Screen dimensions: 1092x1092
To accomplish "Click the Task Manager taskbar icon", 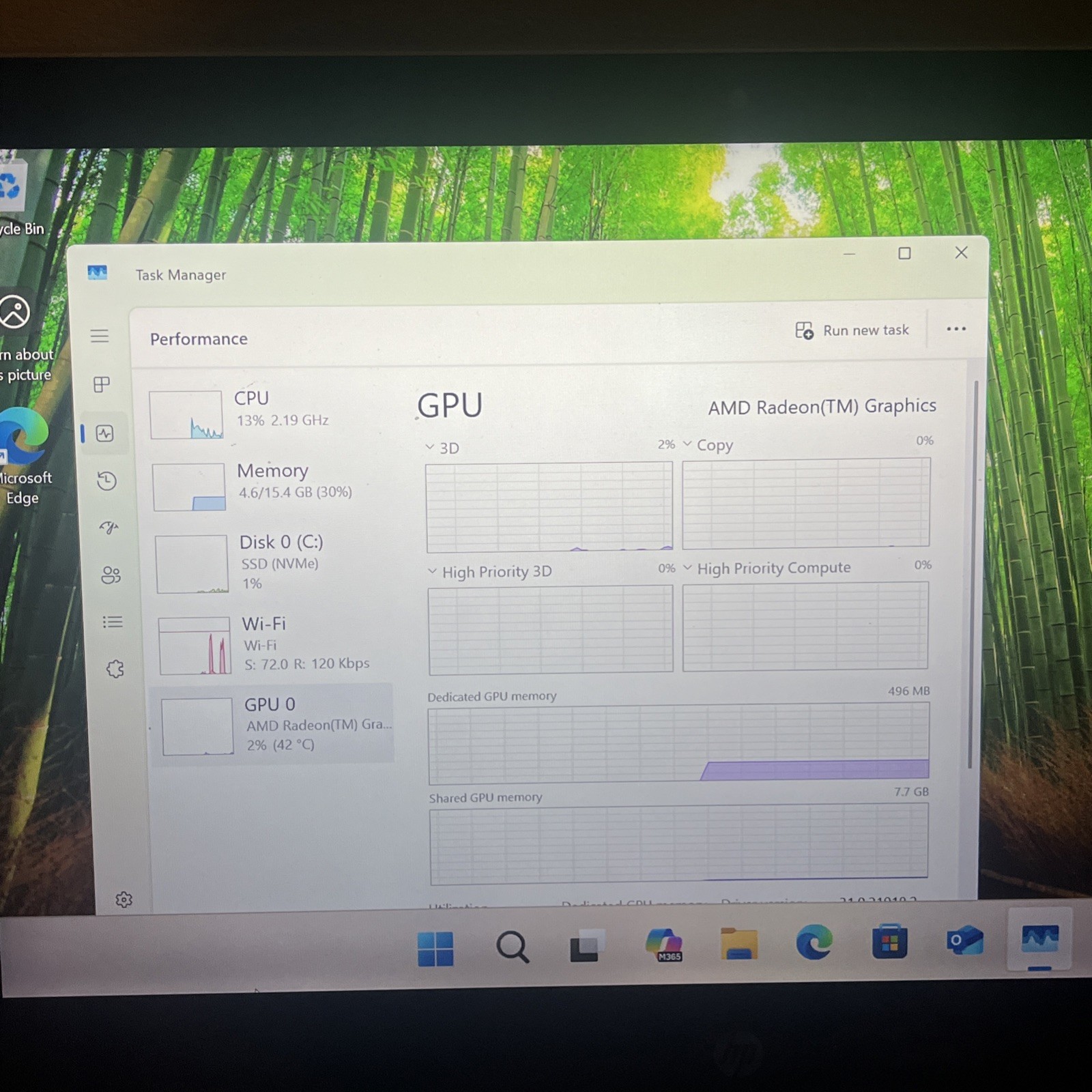I will [1039, 939].
